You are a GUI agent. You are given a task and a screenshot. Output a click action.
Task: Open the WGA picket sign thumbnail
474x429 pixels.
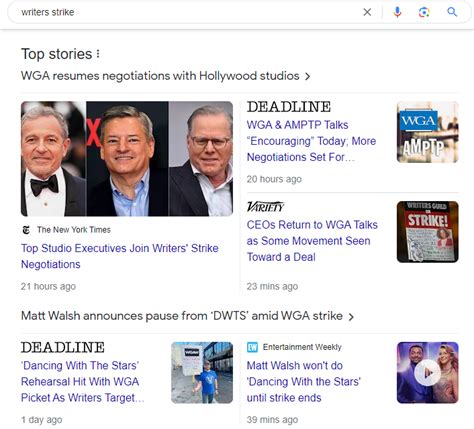tap(202, 373)
